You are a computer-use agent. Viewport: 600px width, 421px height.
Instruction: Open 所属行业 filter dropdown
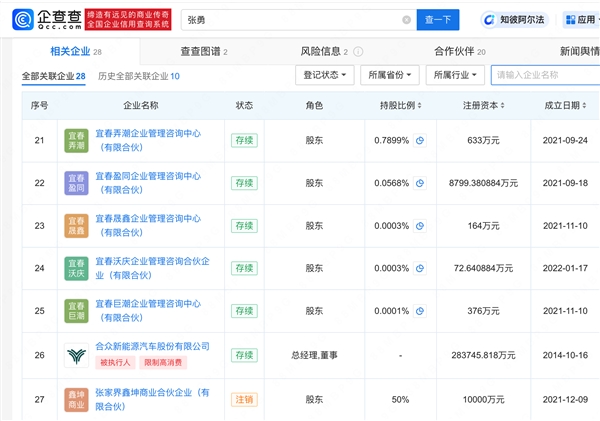click(455, 75)
